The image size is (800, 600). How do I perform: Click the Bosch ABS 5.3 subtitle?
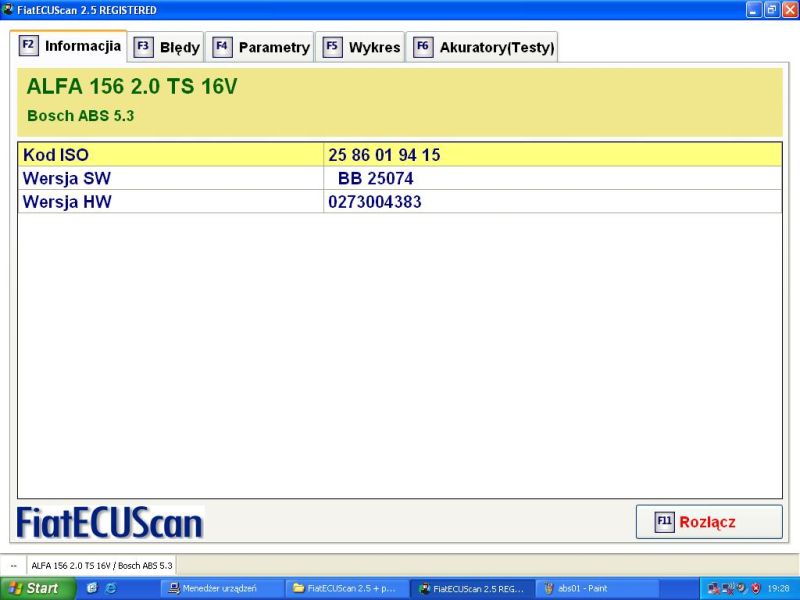point(81,116)
